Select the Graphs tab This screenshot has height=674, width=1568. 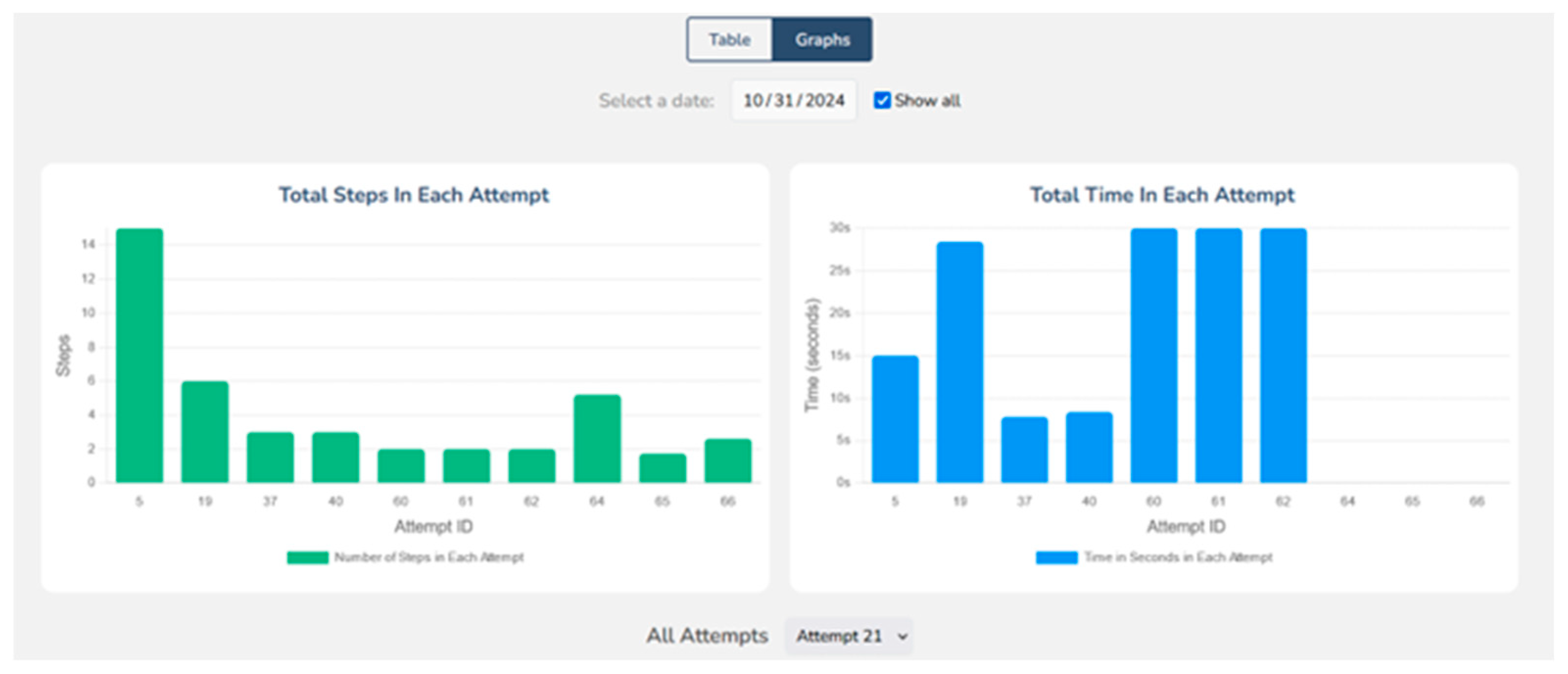[822, 40]
